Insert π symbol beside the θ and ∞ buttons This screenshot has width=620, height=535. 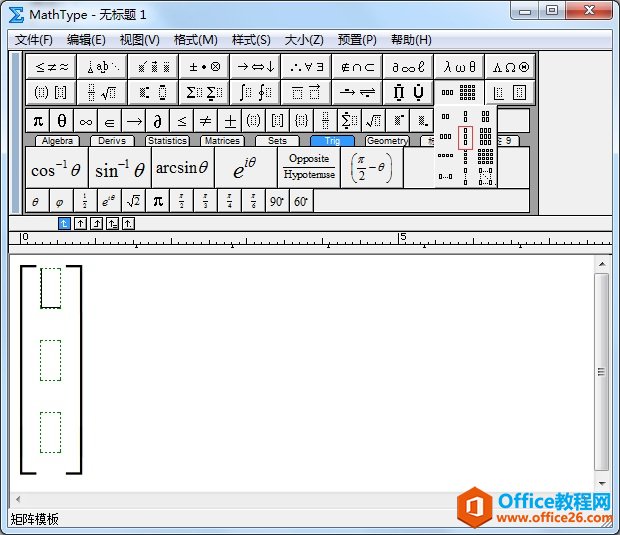click(x=38, y=121)
